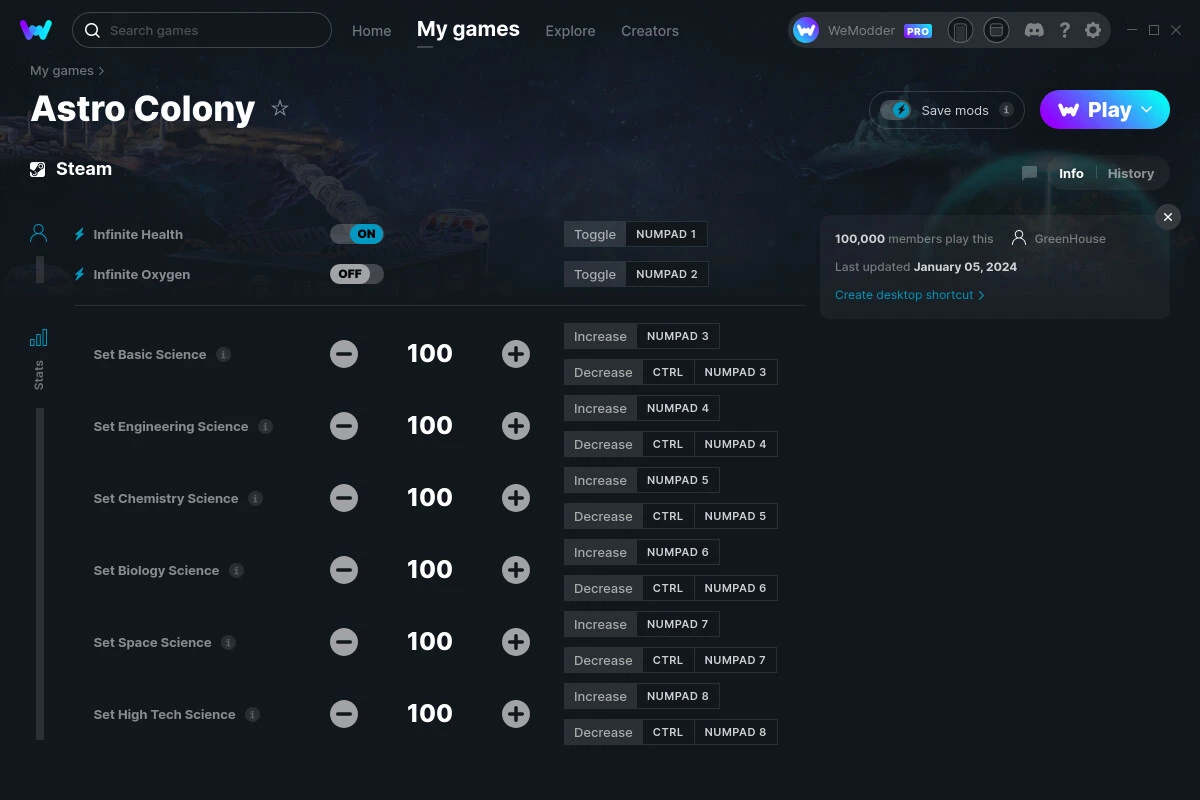The width and height of the screenshot is (1200, 800).
Task: Click the WeModder avatar icon
Action: click(x=806, y=31)
